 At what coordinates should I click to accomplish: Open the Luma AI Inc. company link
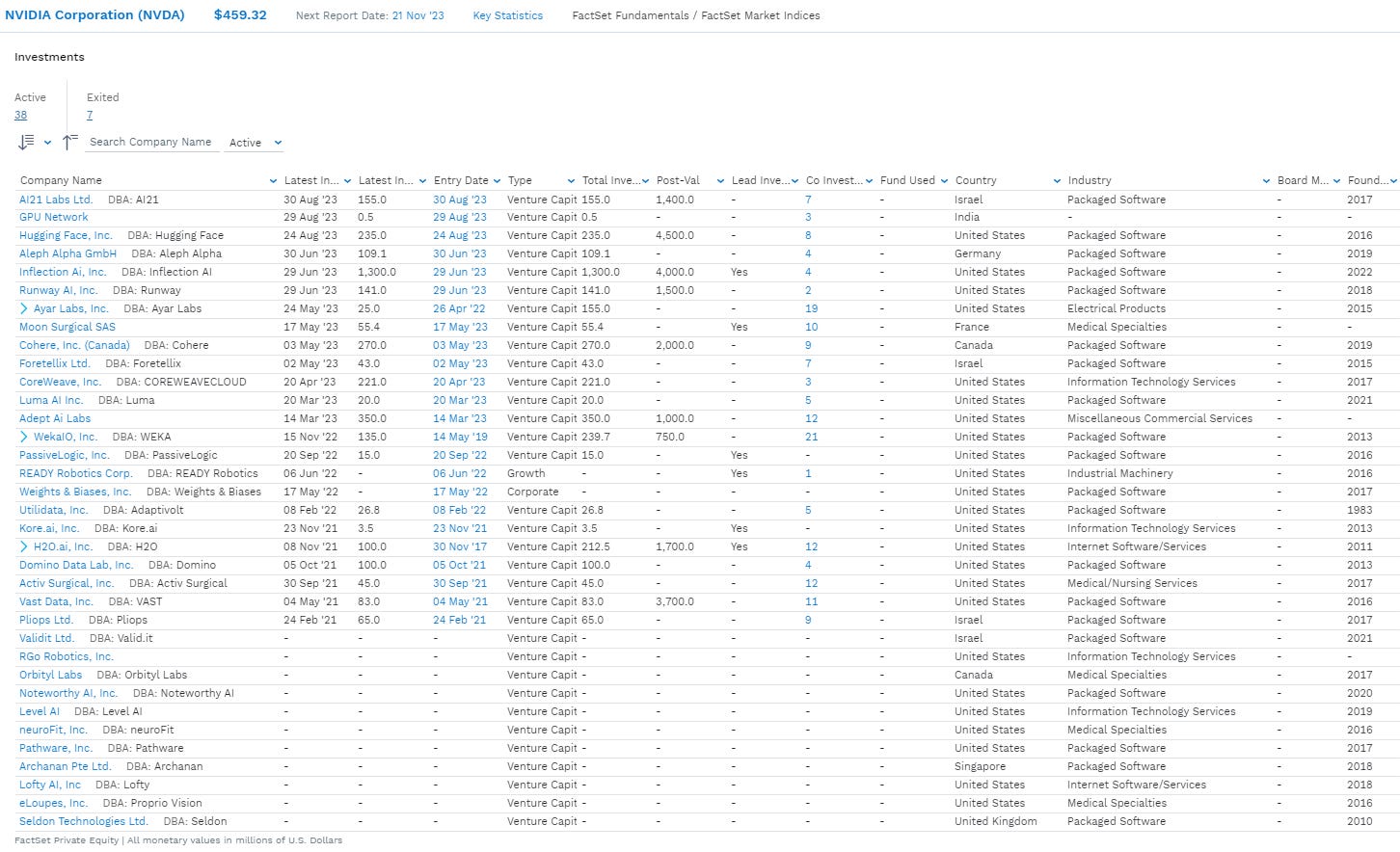point(51,400)
